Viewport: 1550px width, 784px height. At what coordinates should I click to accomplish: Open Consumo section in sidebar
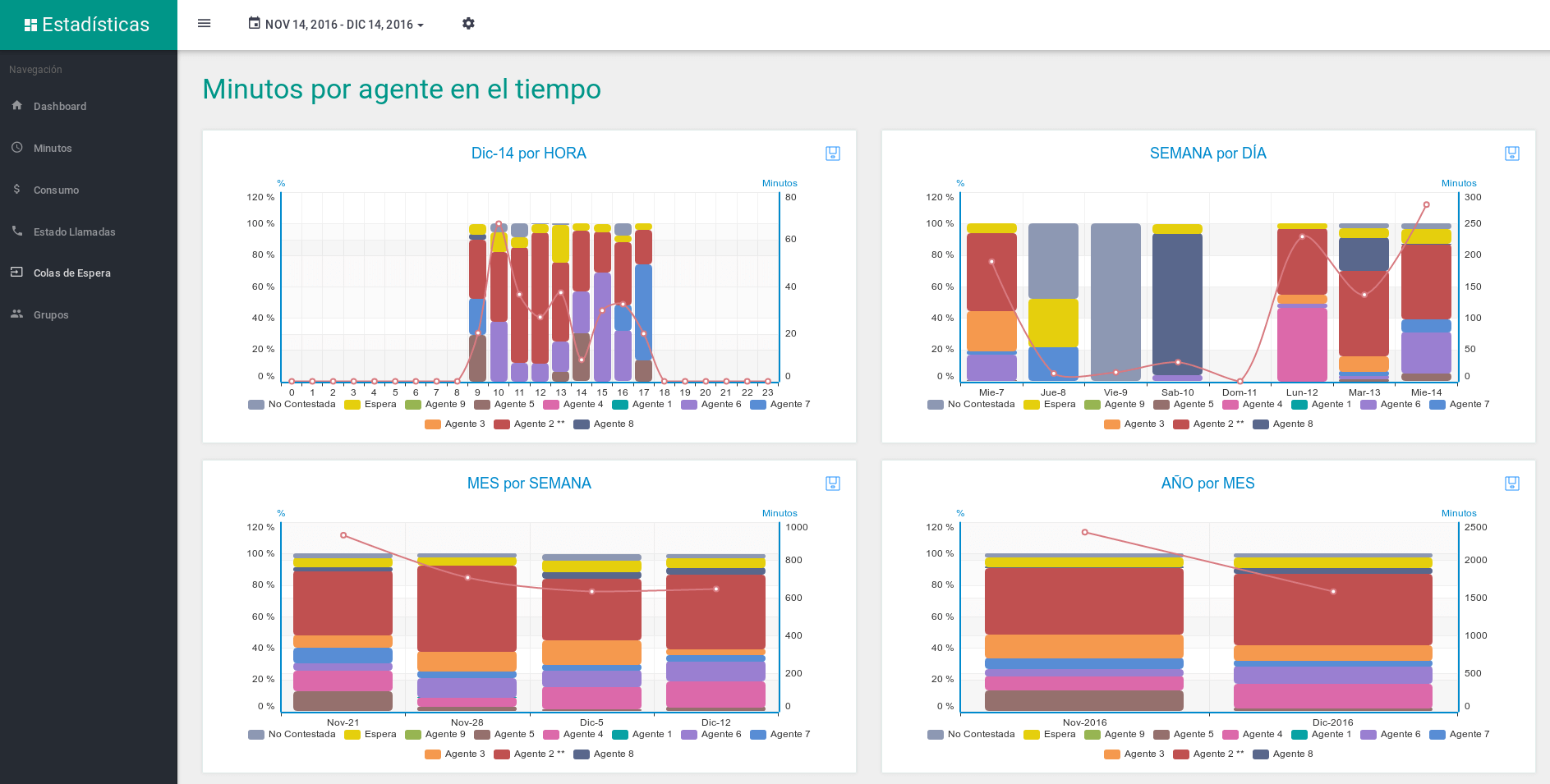(89, 190)
